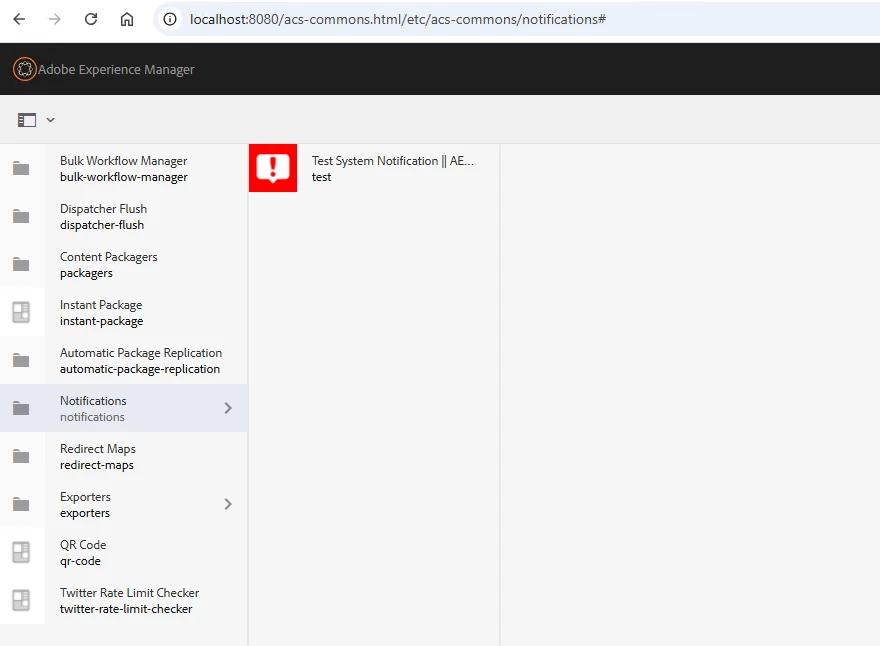Open the Redirect Maps item
This screenshot has width=880, height=646.
coord(123,456)
